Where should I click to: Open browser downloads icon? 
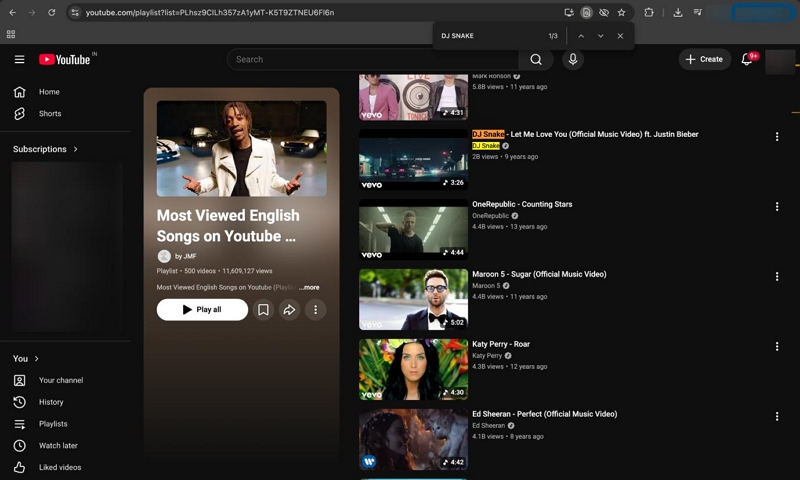(x=678, y=12)
